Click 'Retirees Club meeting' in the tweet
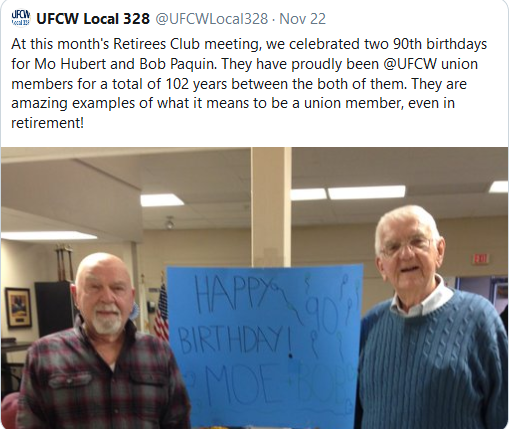This screenshot has width=509, height=429. (187, 44)
